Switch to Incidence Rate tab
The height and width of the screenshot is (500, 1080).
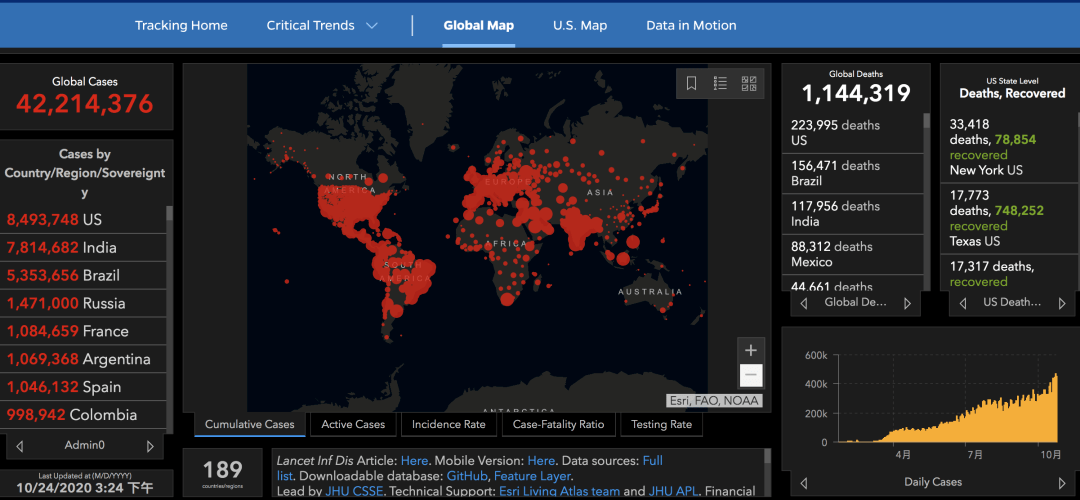click(448, 424)
